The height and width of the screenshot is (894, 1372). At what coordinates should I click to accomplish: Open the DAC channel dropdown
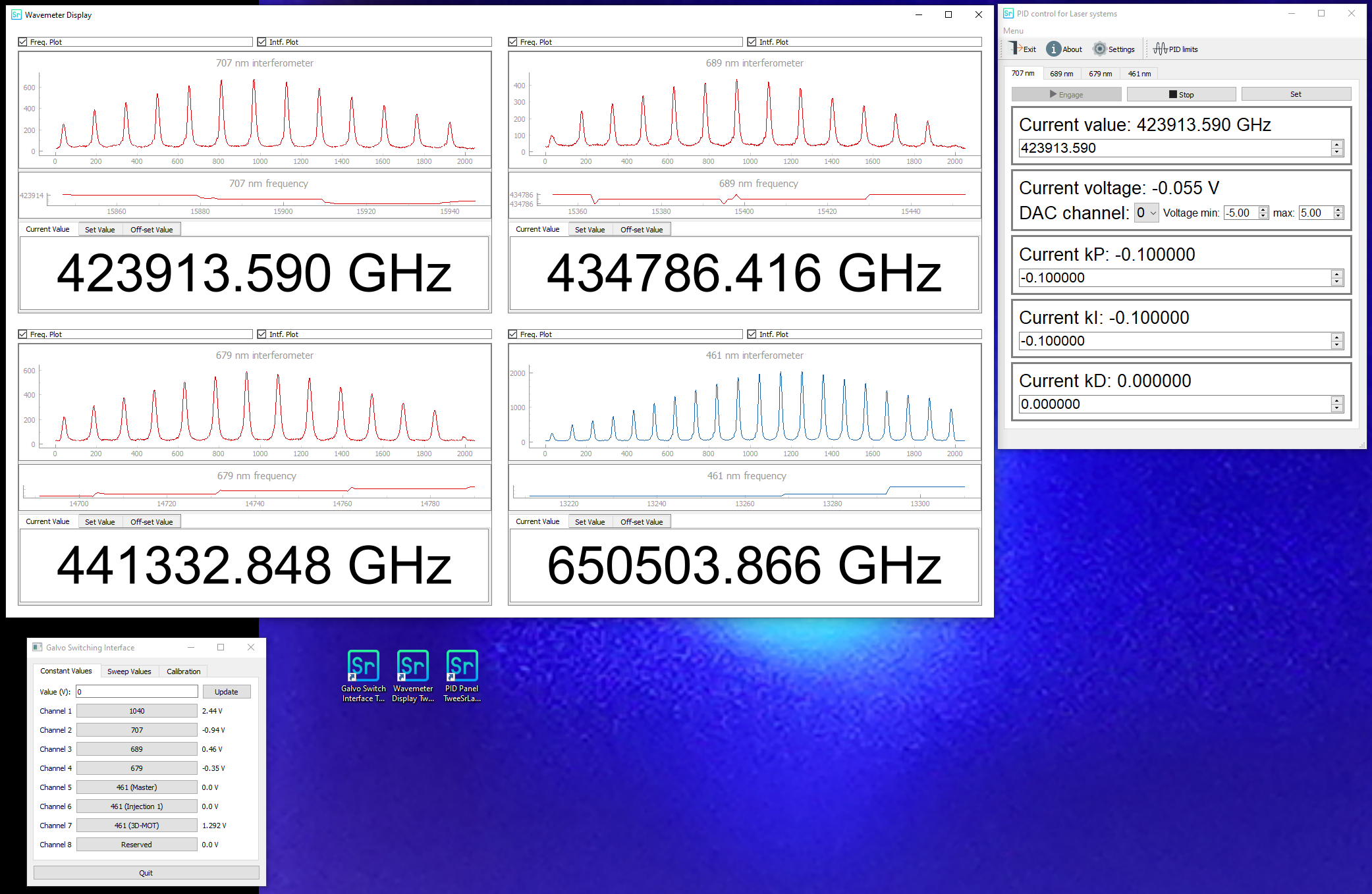pos(1146,213)
